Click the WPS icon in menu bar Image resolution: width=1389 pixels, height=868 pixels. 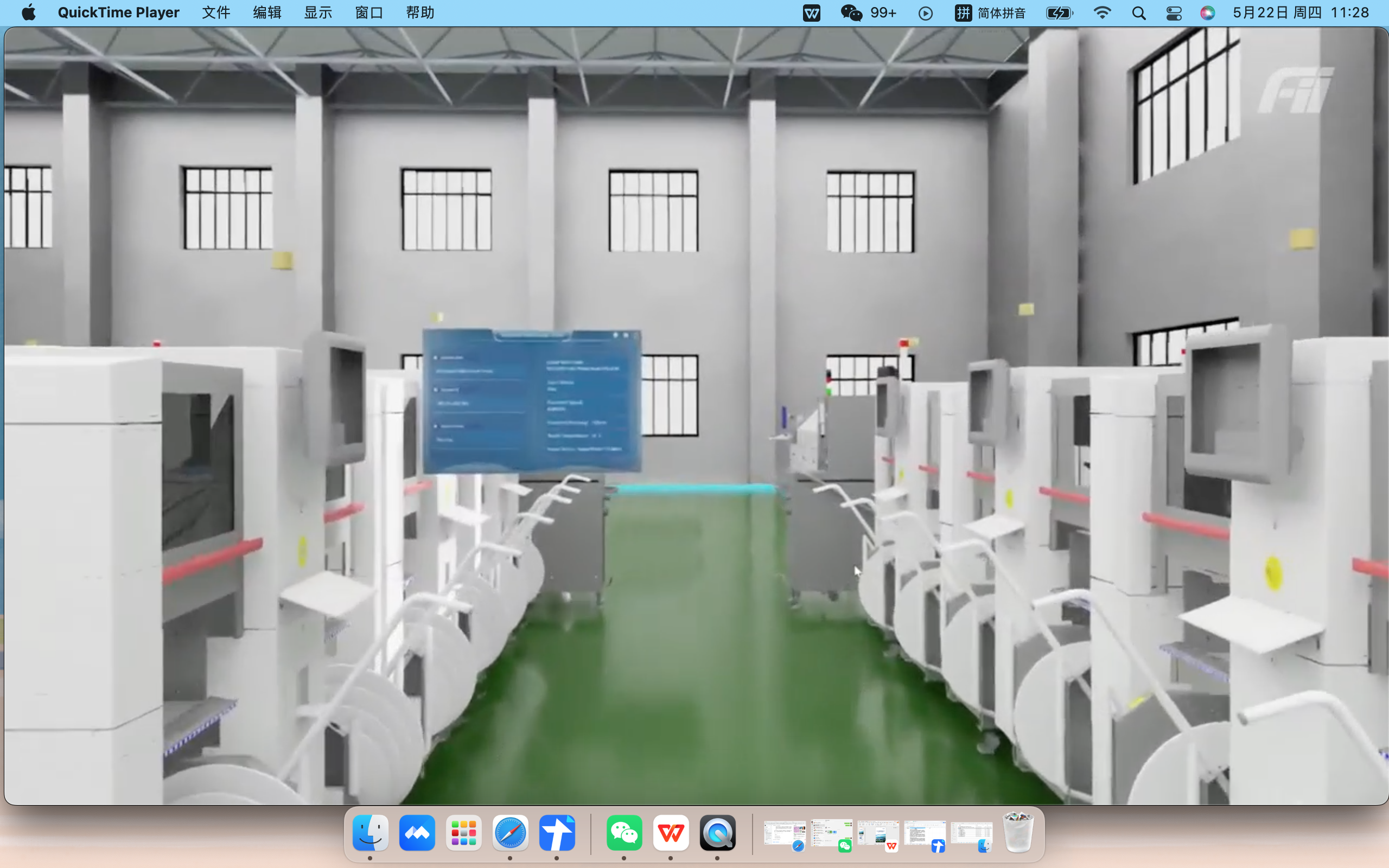click(x=811, y=12)
